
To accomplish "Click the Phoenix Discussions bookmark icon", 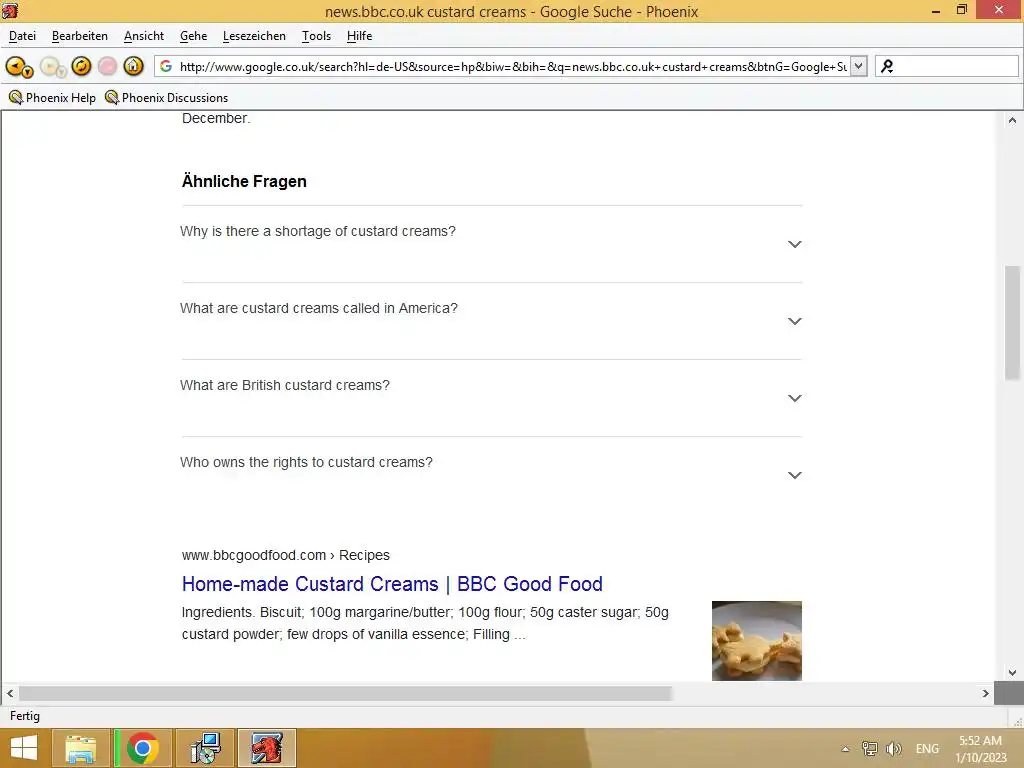I will (x=112, y=98).
